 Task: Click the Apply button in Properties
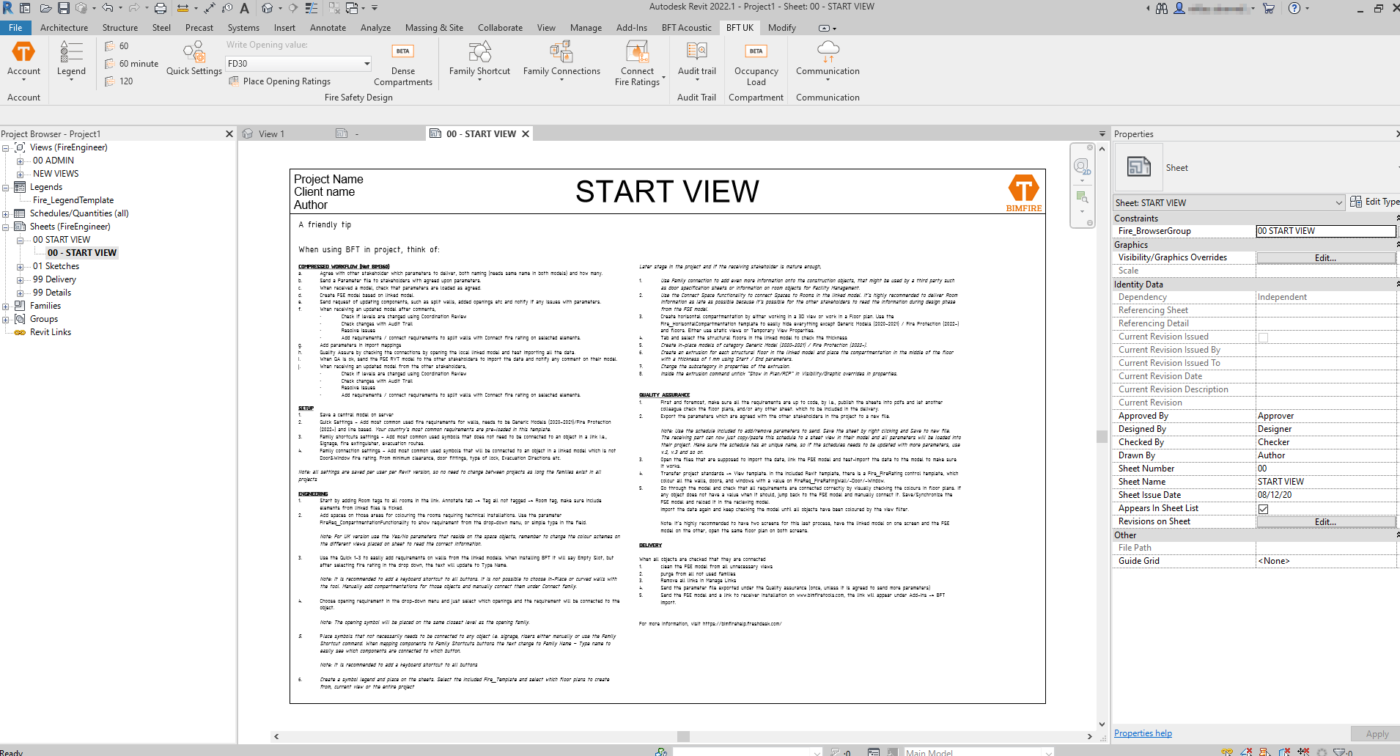tap(1376, 734)
